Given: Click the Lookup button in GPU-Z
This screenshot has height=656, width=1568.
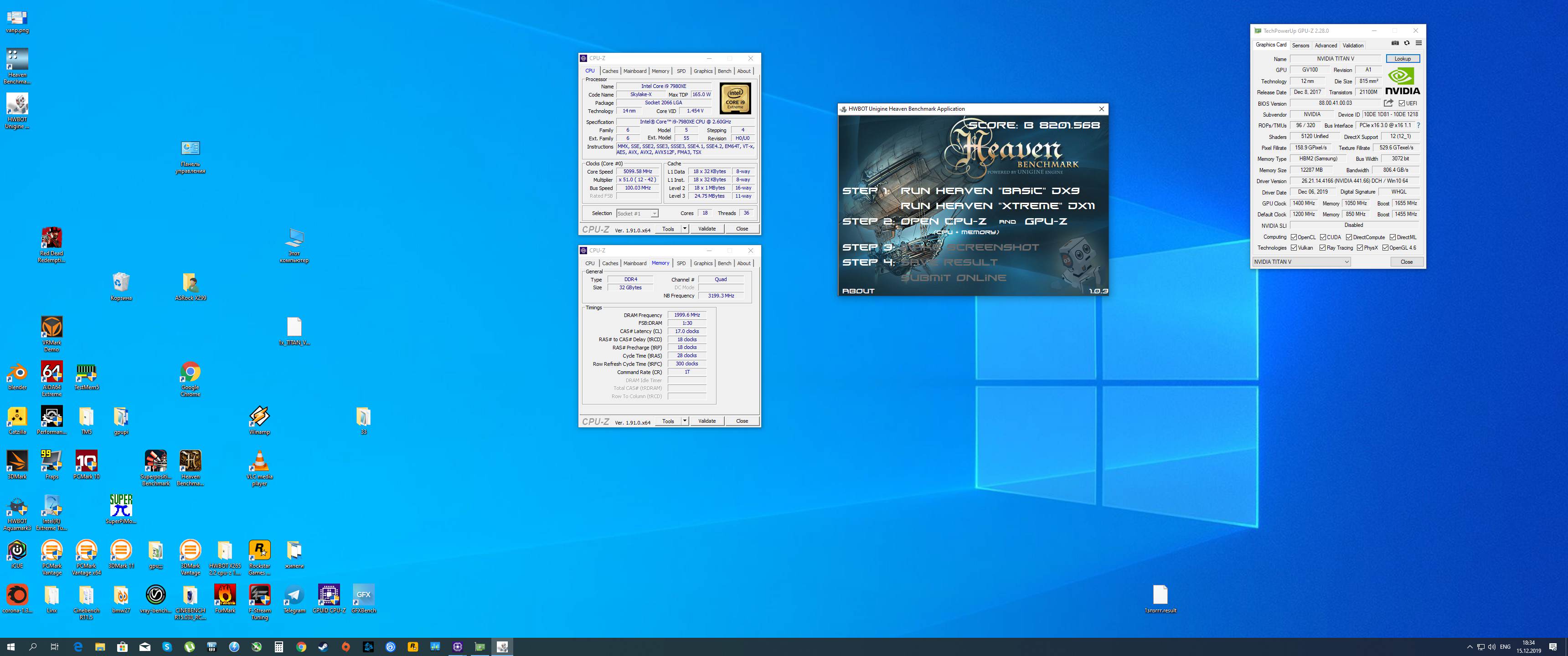Looking at the screenshot, I should [1403, 59].
